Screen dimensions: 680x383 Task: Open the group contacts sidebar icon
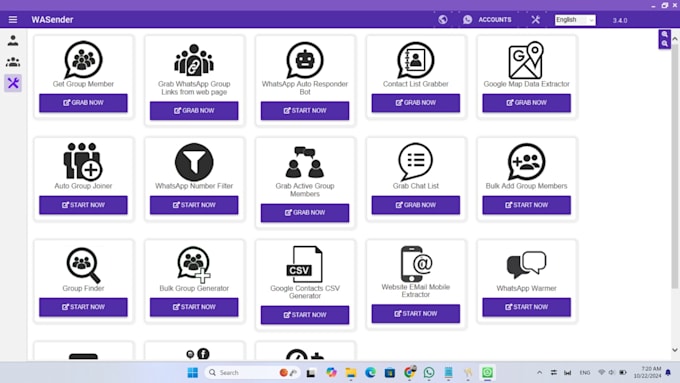[13, 62]
